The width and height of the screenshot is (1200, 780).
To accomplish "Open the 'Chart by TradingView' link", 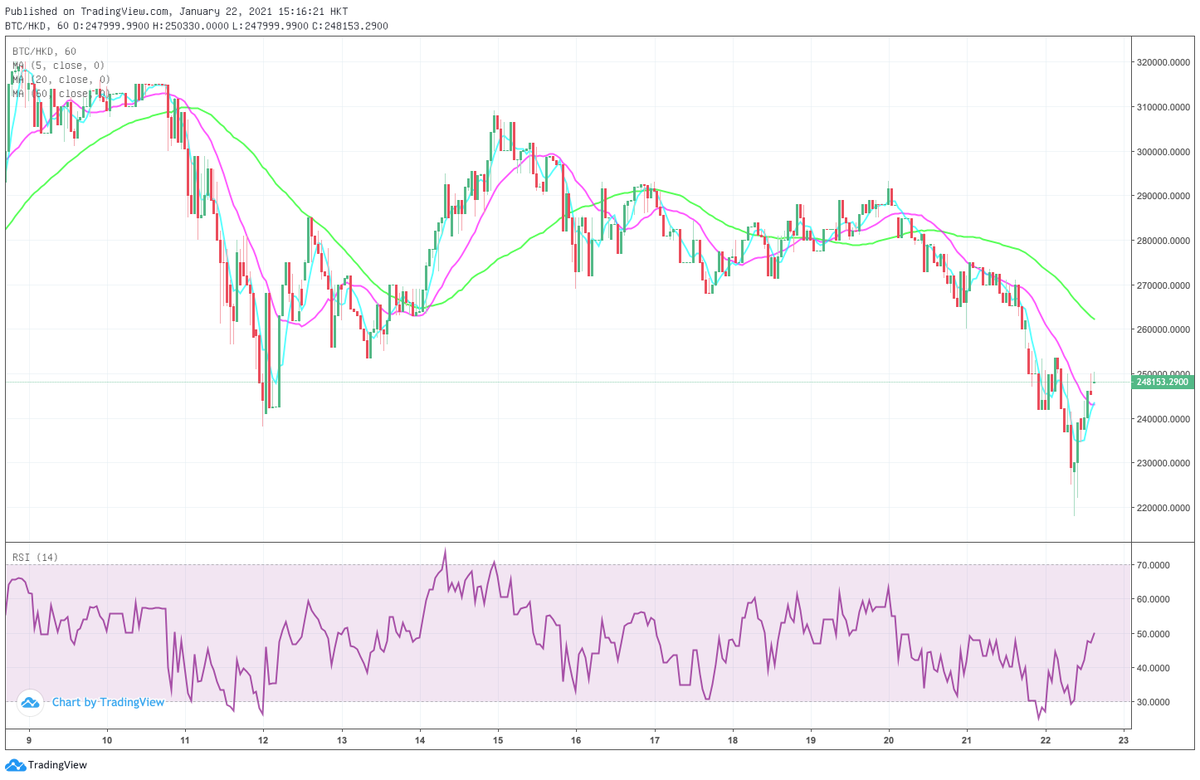I will point(108,702).
